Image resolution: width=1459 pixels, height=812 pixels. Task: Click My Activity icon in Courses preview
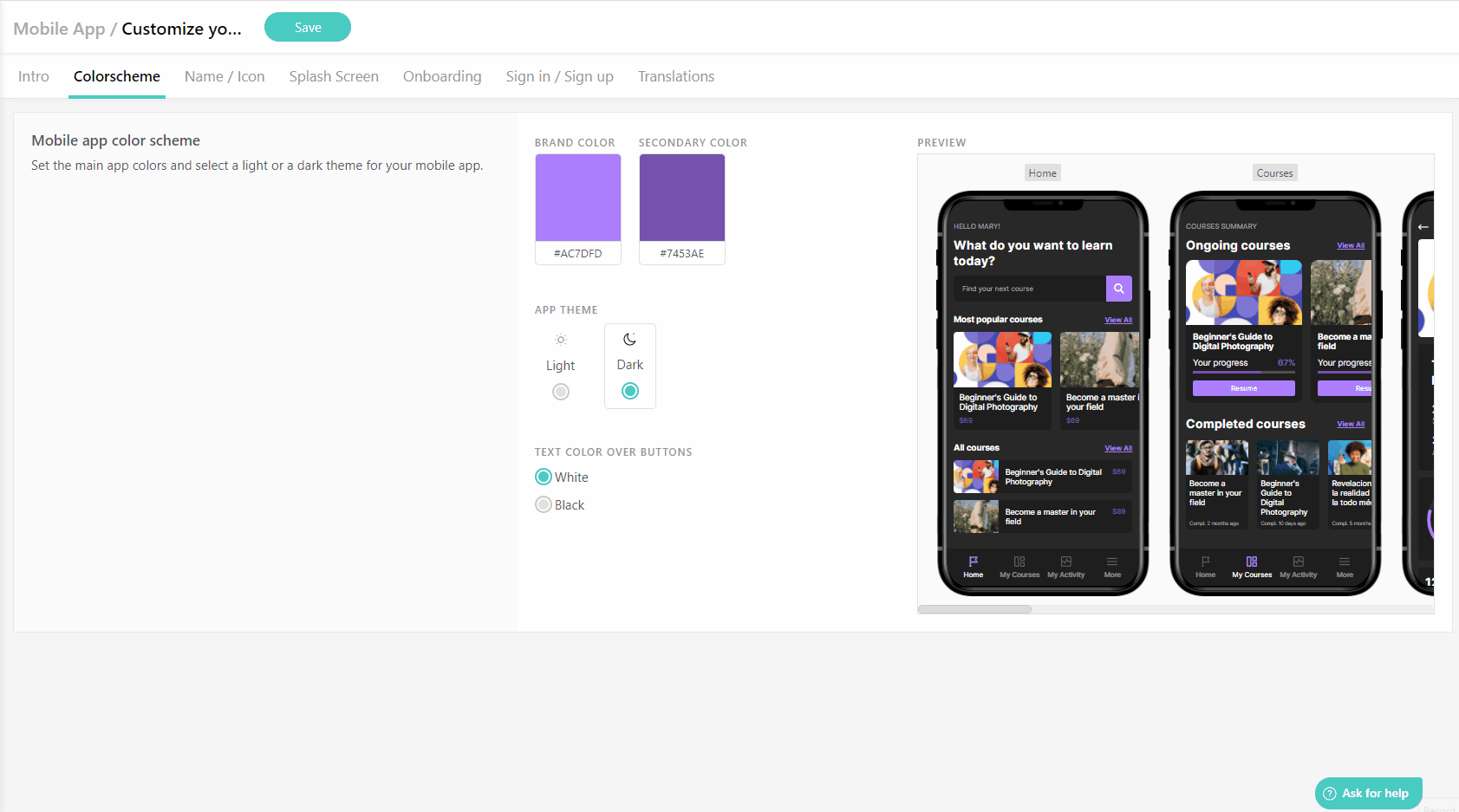(x=1299, y=562)
